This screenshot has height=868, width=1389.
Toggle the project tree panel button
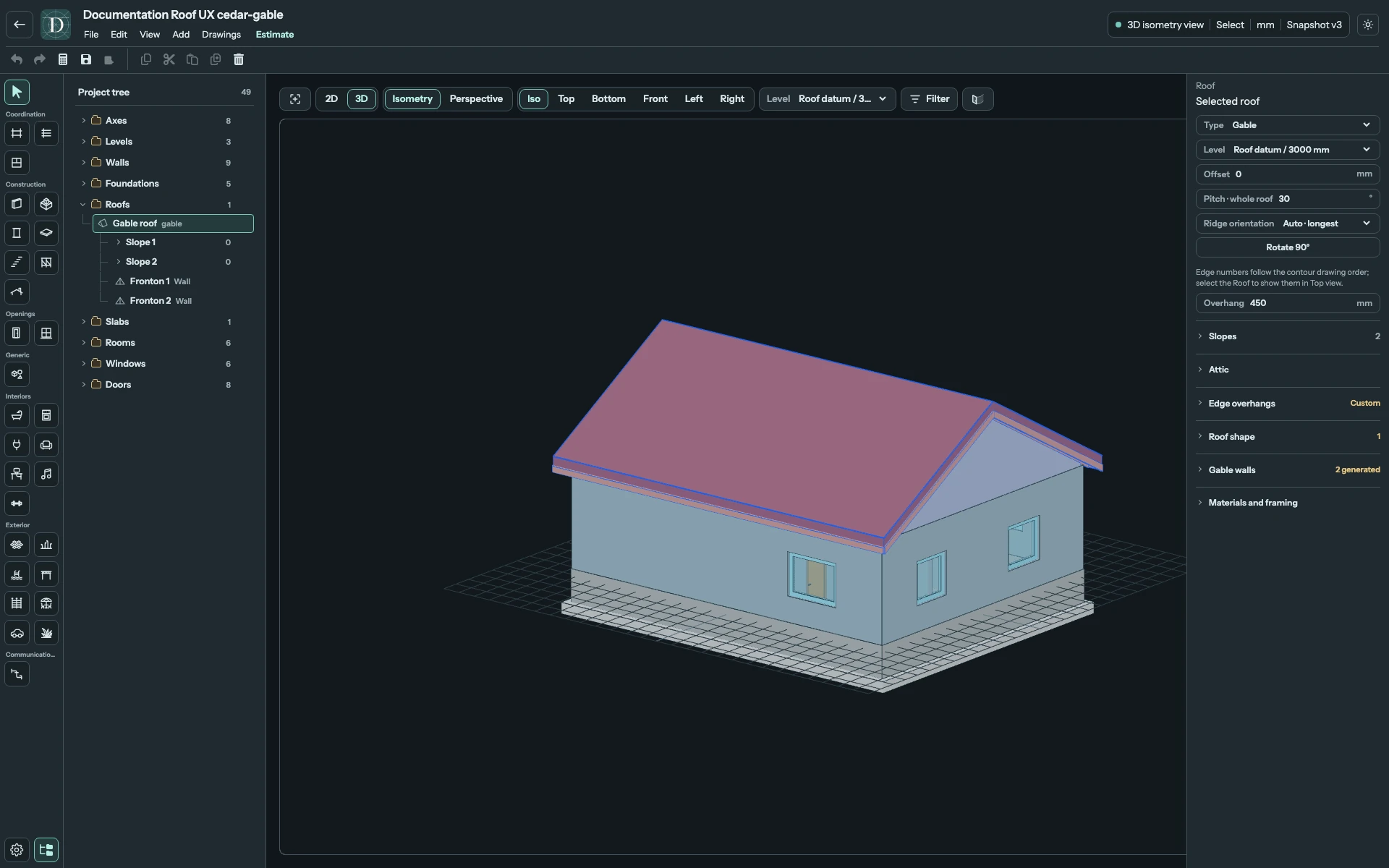point(46,850)
